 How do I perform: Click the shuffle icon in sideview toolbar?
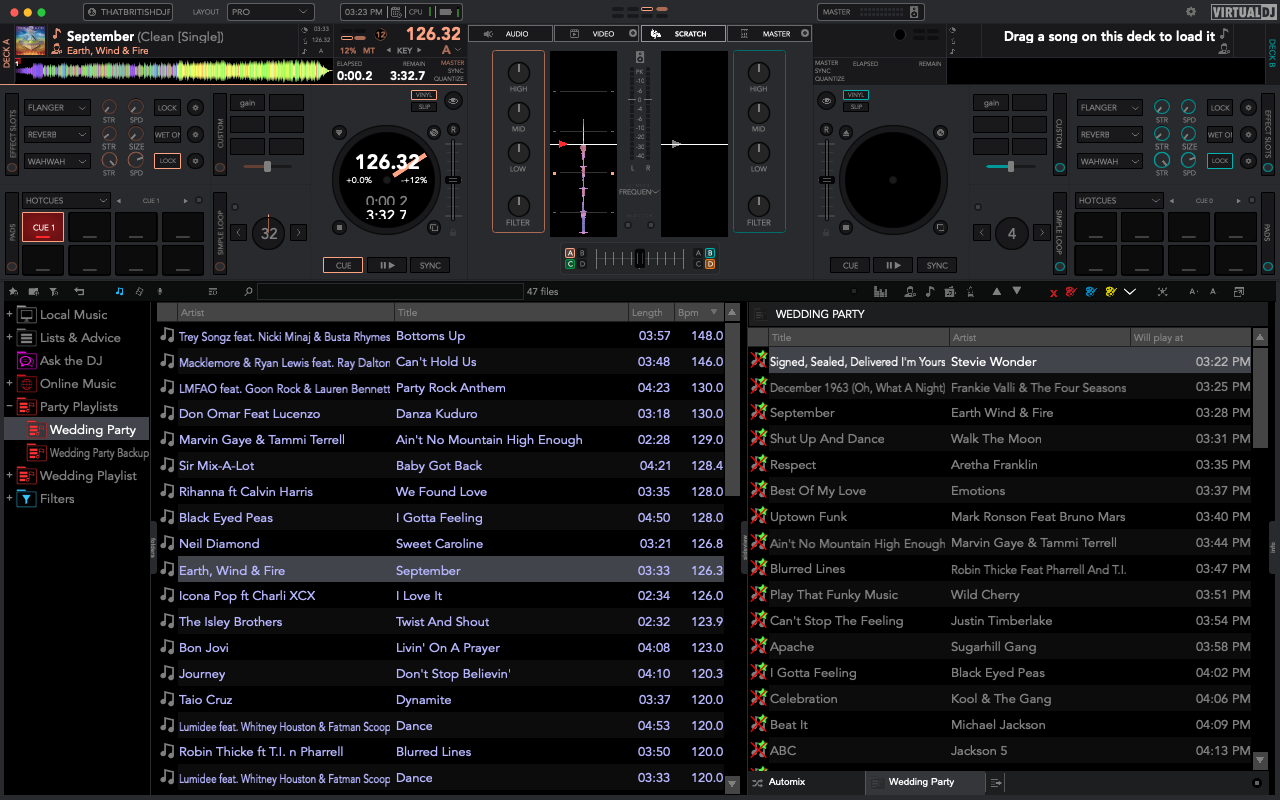tap(1162, 291)
